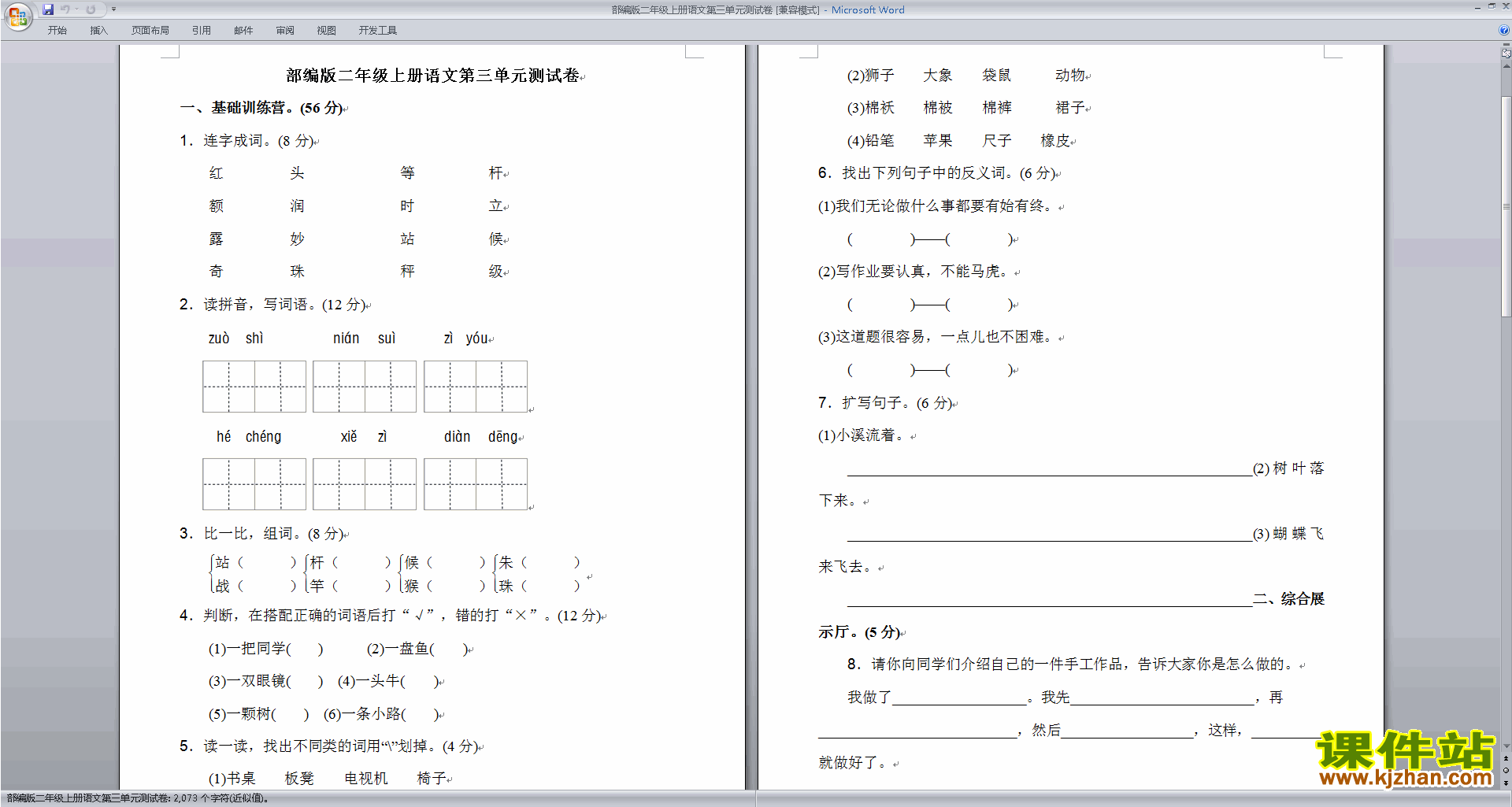Viewport: 1512px width, 807px height.
Task: Switch to the 视图 tab
Action: coord(326,31)
